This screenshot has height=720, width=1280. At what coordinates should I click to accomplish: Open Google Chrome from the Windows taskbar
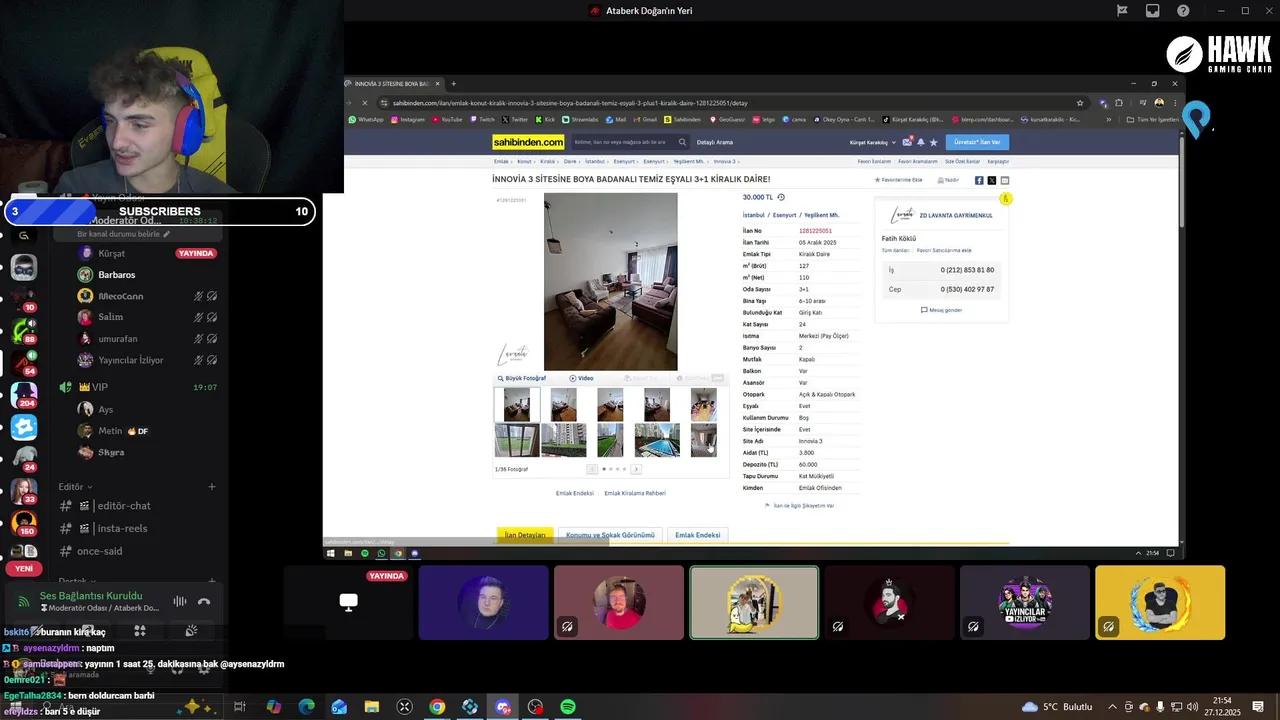[x=437, y=707]
